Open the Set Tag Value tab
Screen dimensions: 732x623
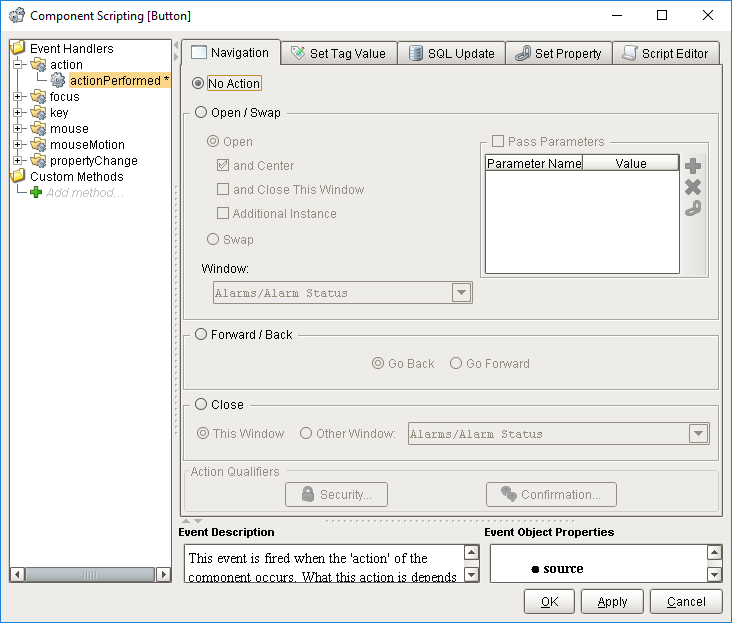coord(339,53)
